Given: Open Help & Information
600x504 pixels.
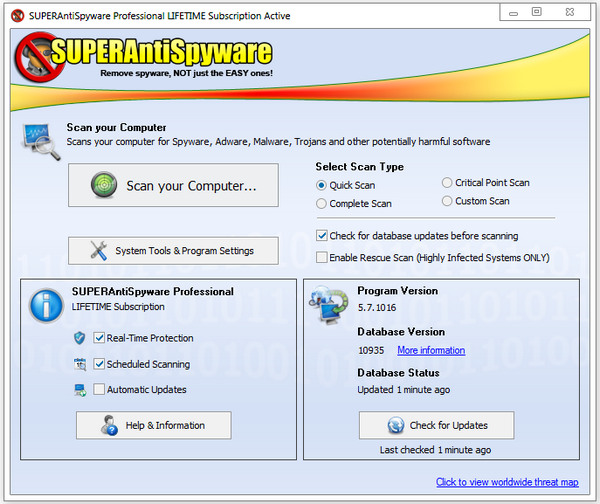Looking at the screenshot, I should pyautogui.click(x=154, y=425).
